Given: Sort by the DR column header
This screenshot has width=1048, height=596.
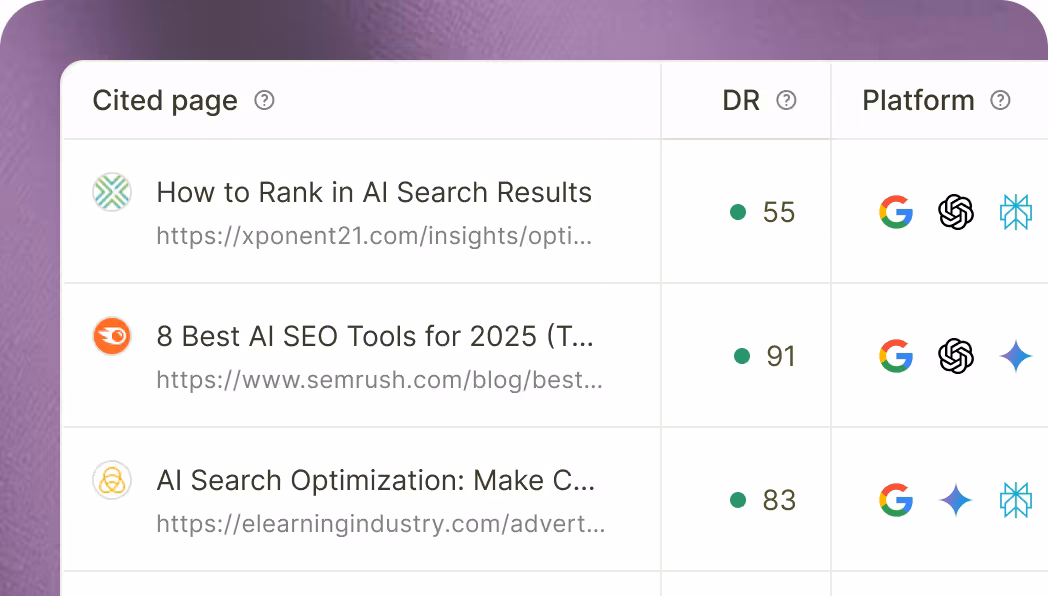Looking at the screenshot, I should click(741, 100).
